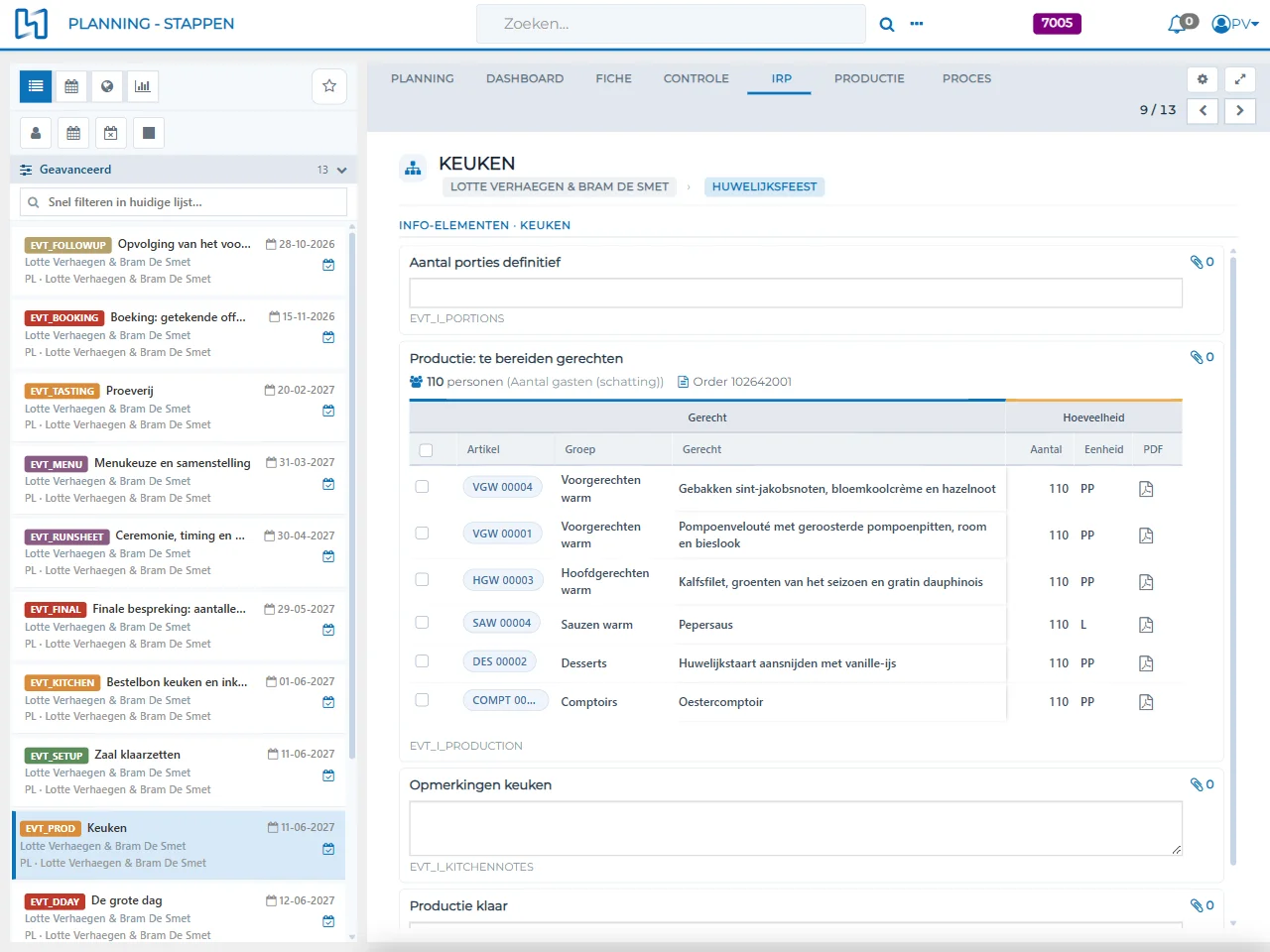Open Order 102642001 link
This screenshot has height=952, width=1270.
pos(734,382)
